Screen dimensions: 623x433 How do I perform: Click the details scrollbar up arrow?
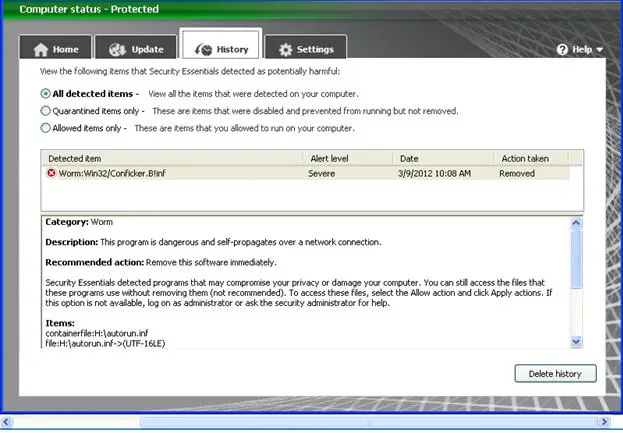(576, 223)
